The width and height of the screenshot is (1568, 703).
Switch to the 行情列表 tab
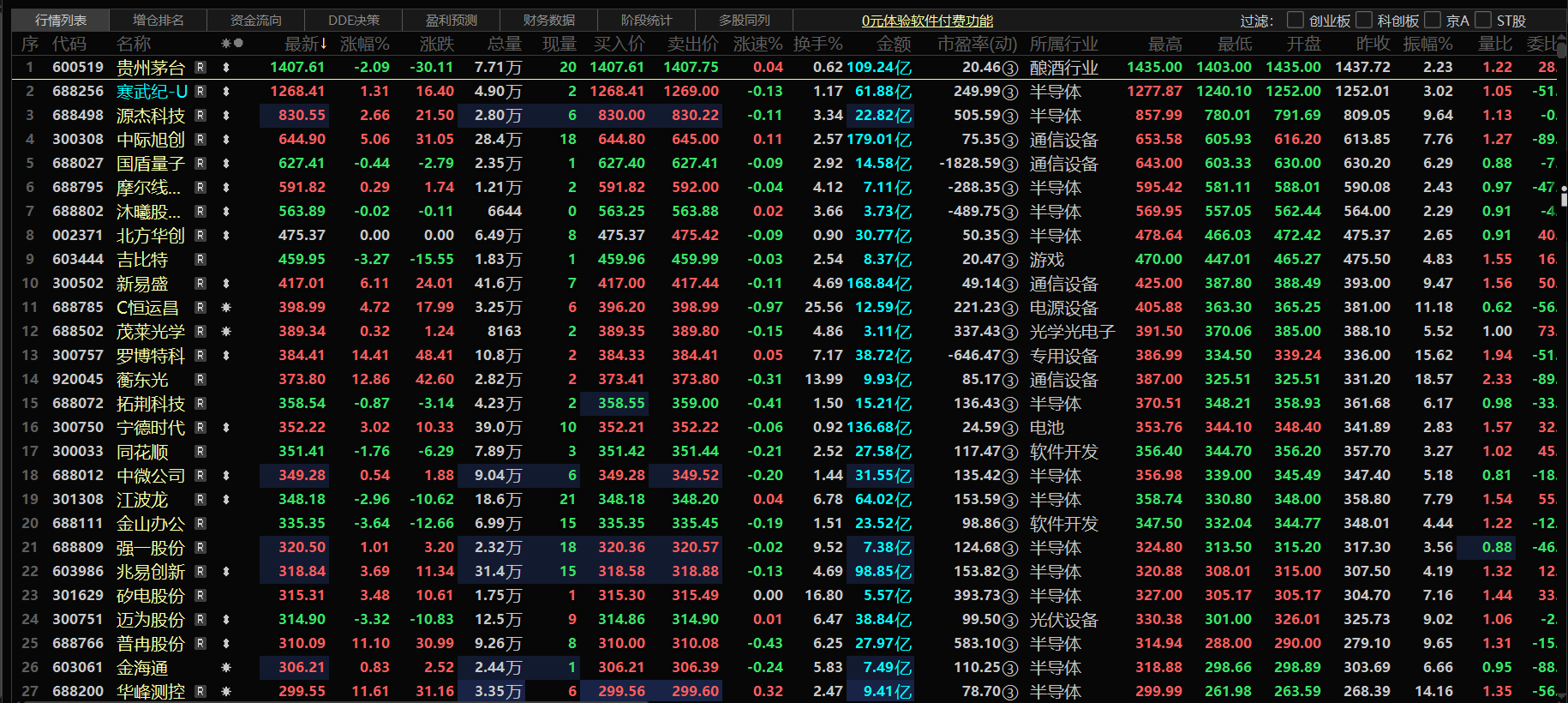(x=61, y=20)
